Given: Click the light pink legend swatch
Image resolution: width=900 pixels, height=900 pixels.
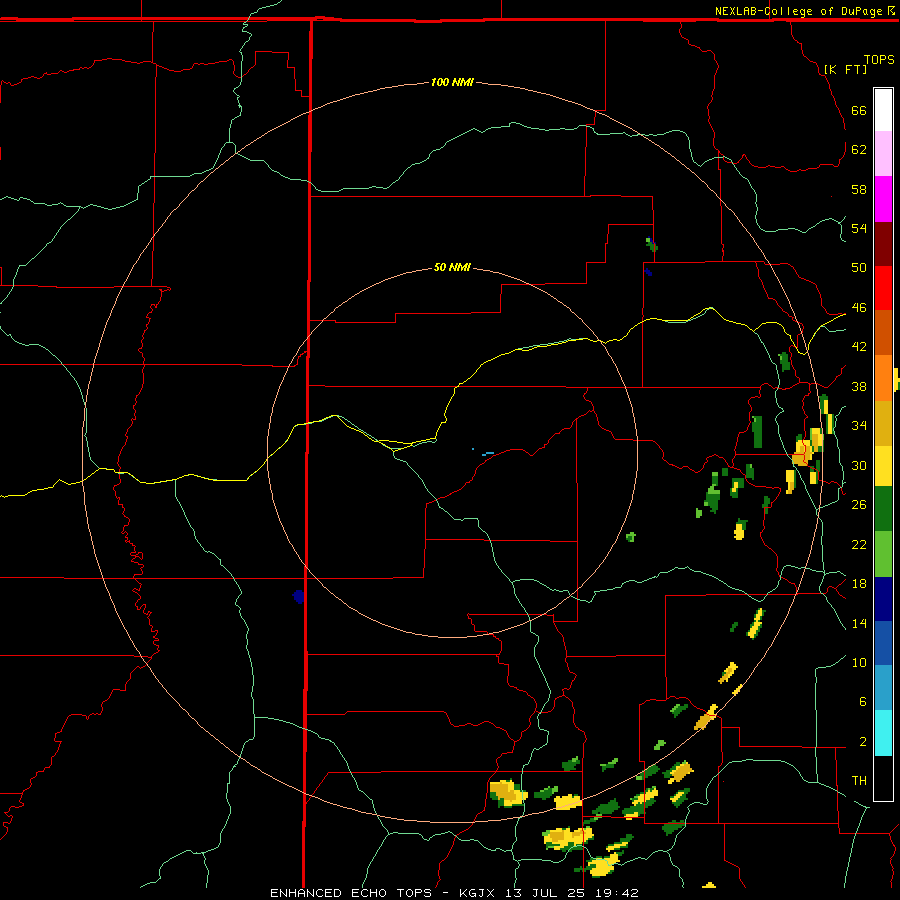Looking at the screenshot, I should (883, 154).
